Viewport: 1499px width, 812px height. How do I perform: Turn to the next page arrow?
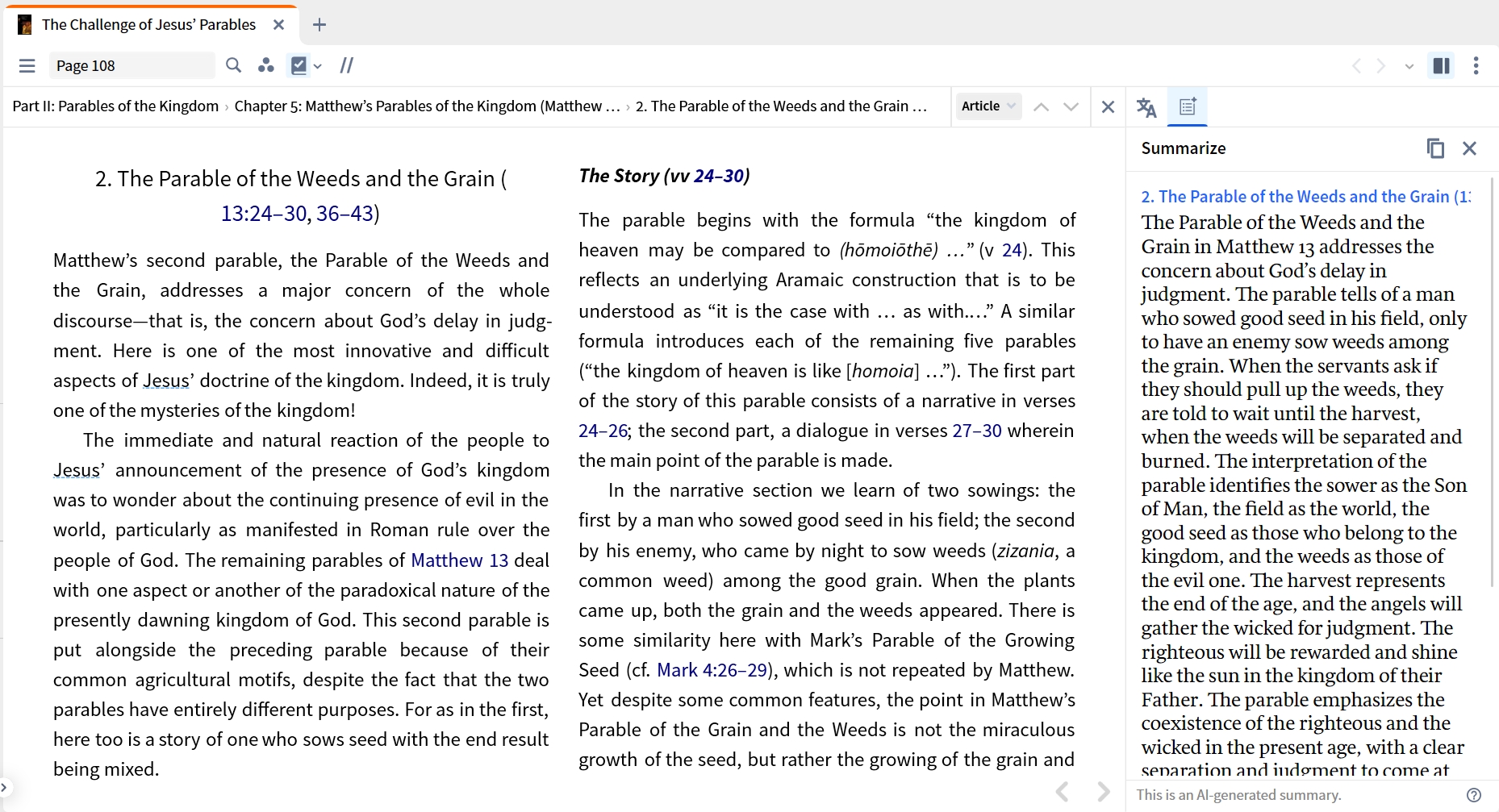coord(1103,792)
